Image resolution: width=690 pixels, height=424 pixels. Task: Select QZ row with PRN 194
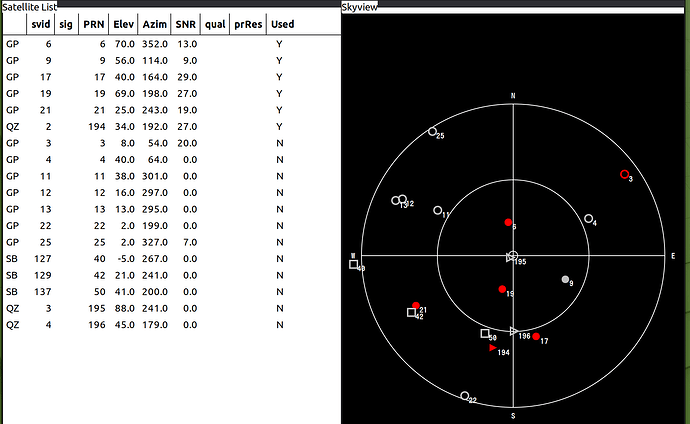172,127
